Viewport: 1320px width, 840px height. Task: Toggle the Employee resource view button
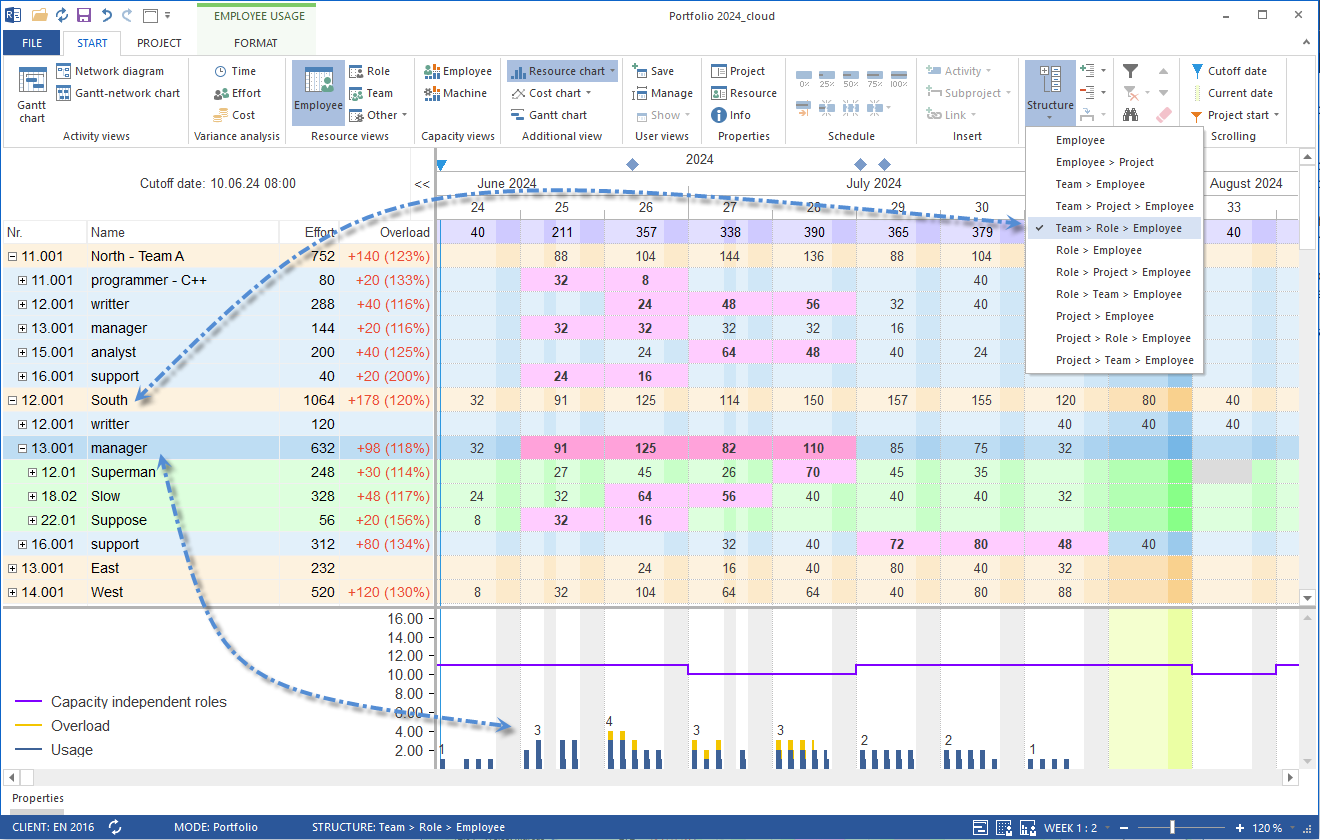pyautogui.click(x=318, y=93)
